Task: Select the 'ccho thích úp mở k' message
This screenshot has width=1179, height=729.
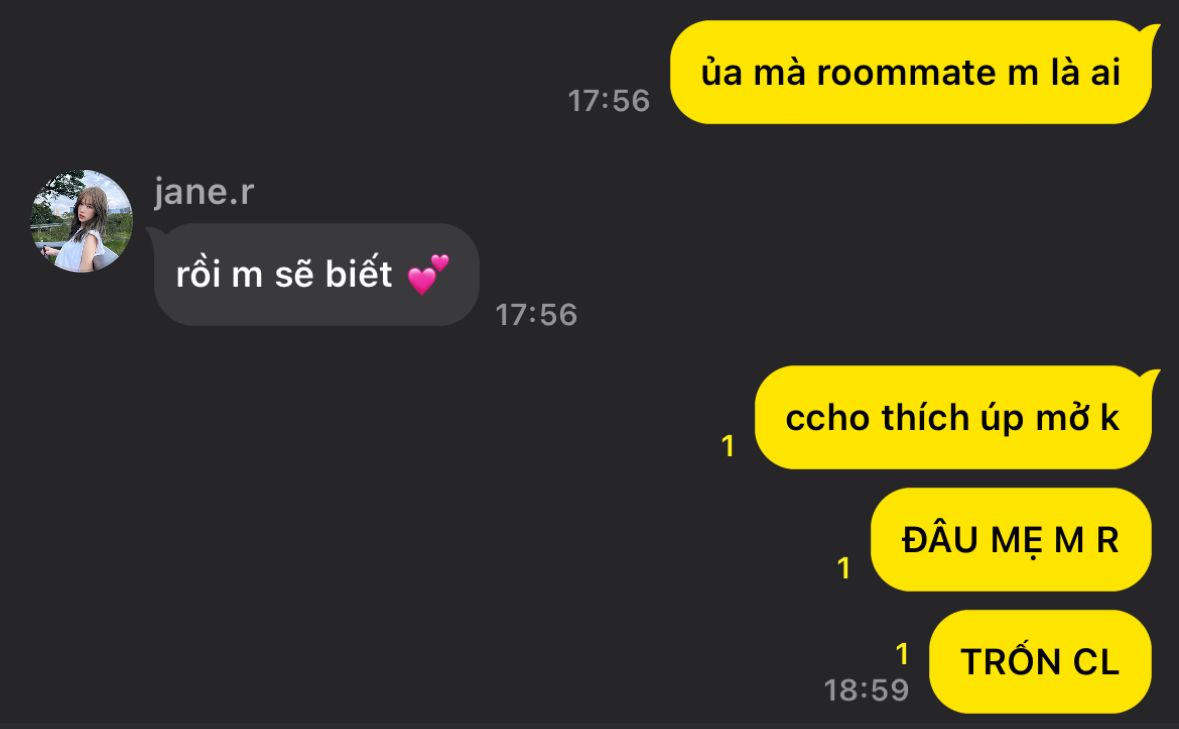Action: pos(953,418)
